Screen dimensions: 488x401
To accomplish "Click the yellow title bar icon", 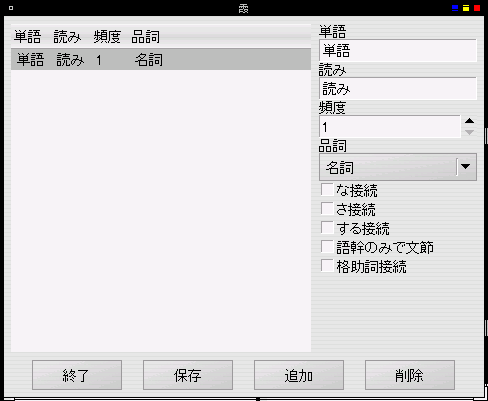I will point(466,8).
